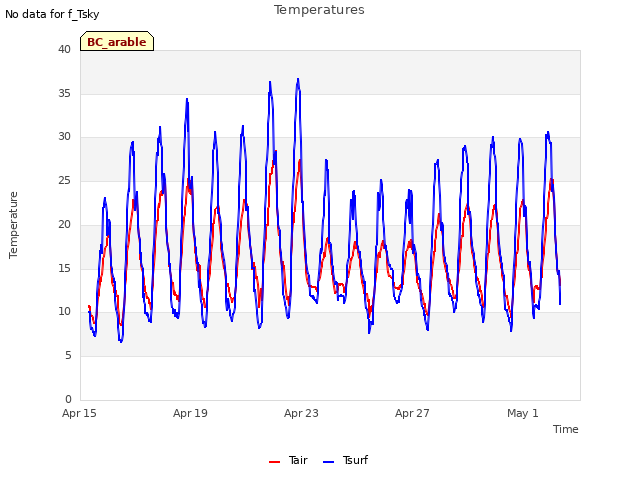This screenshot has width=640, height=480.
Task: Click the Apr 23 x-axis label
Action: tap(301, 413)
